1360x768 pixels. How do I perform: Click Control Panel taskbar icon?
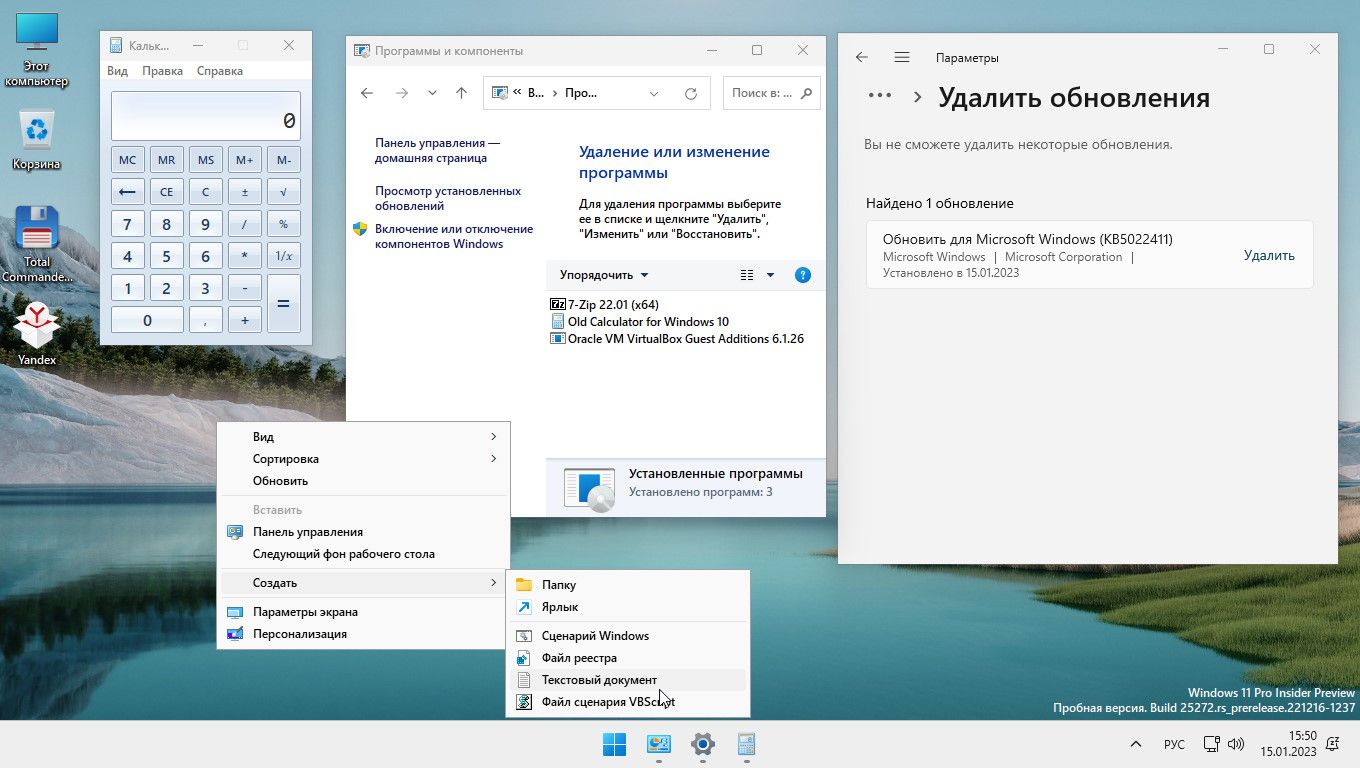(658, 744)
